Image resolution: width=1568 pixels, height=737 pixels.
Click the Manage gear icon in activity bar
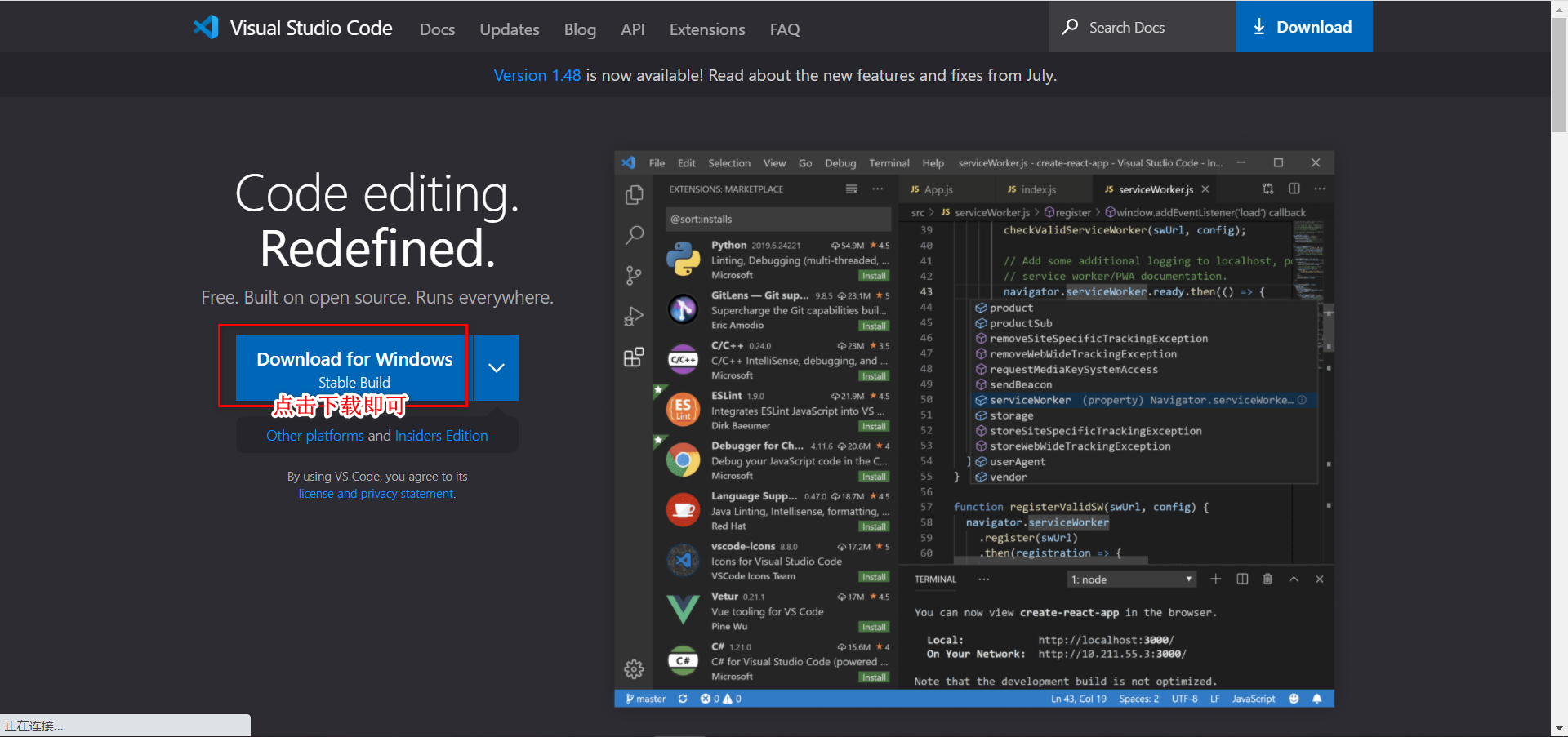[634, 669]
